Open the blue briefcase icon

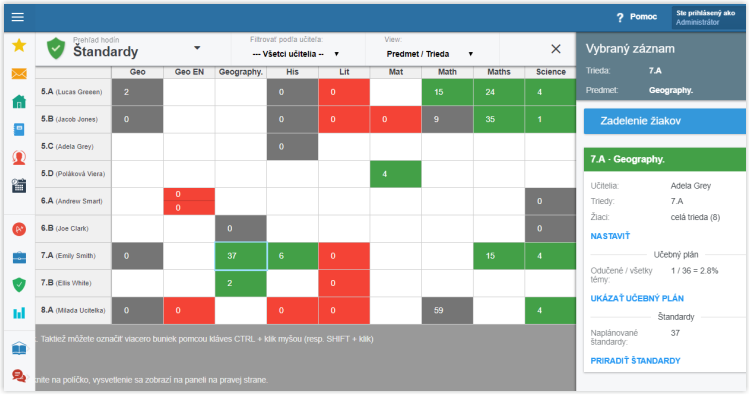19,258
